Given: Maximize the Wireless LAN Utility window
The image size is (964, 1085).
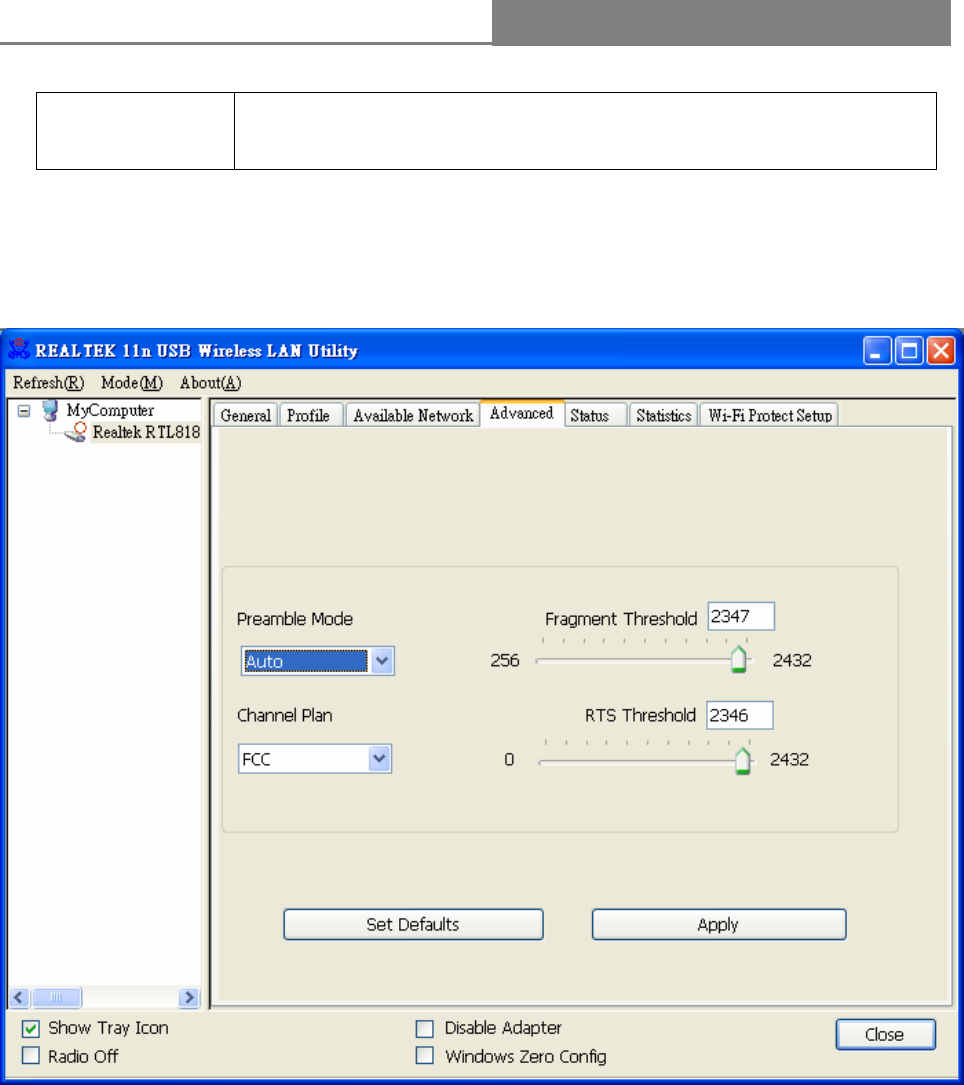Looking at the screenshot, I should pyautogui.click(x=909, y=351).
